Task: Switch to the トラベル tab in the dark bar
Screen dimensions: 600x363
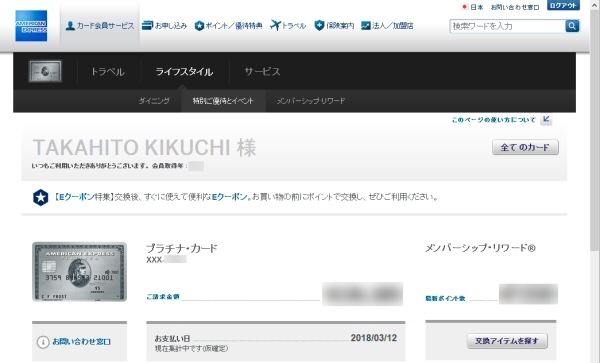Action: pyautogui.click(x=108, y=72)
